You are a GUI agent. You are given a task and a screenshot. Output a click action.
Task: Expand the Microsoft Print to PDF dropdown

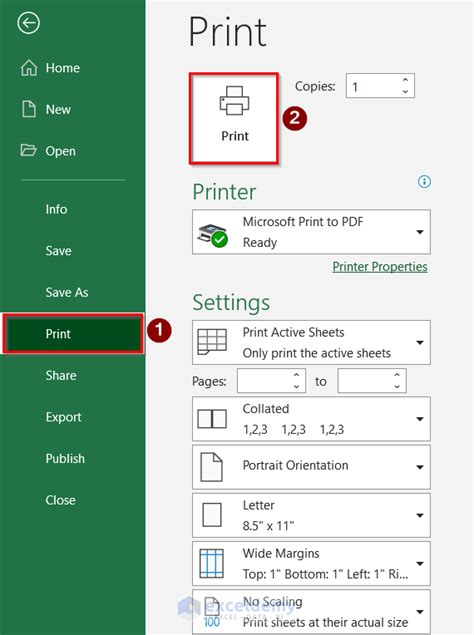point(420,232)
